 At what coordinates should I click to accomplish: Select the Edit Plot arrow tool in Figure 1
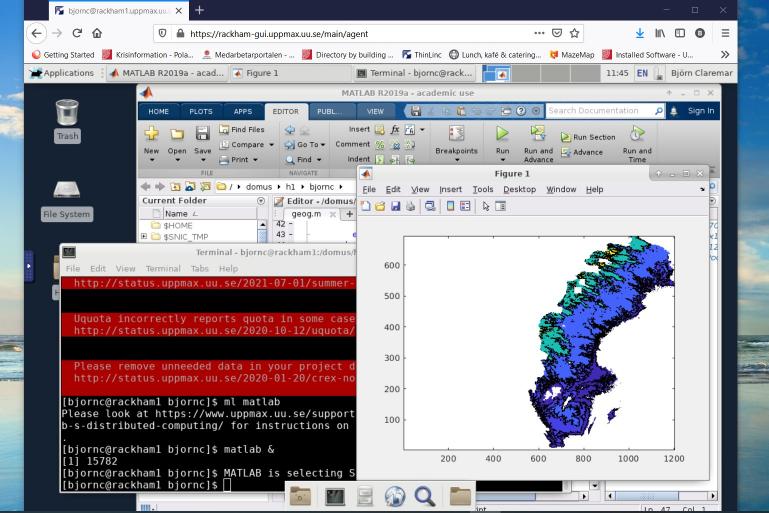486,206
